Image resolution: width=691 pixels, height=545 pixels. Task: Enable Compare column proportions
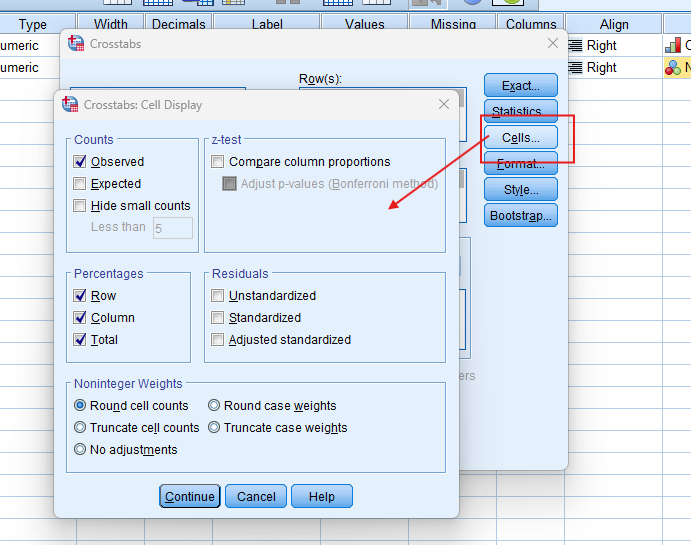tap(217, 162)
